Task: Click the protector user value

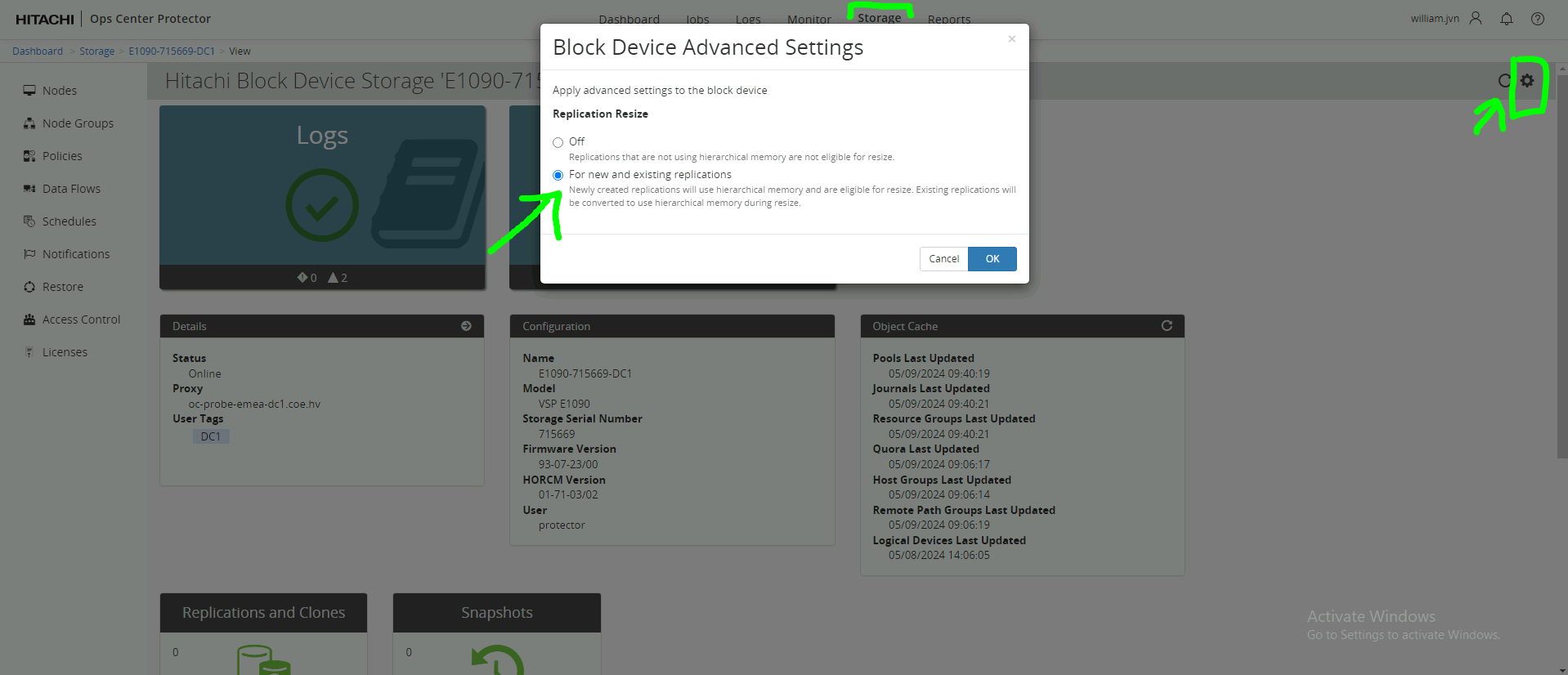Action: tap(562, 525)
